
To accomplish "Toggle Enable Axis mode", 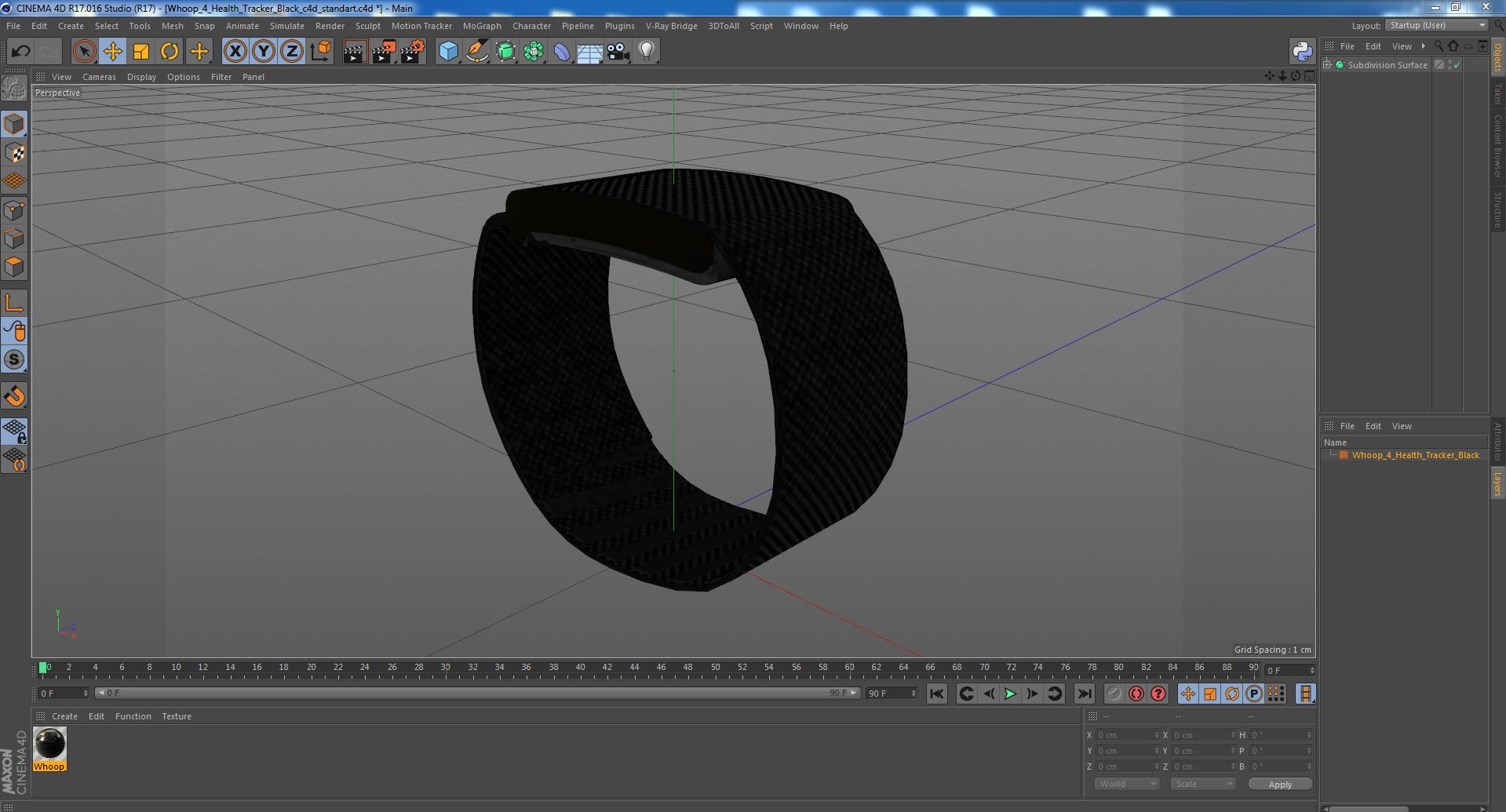I will 14,303.
